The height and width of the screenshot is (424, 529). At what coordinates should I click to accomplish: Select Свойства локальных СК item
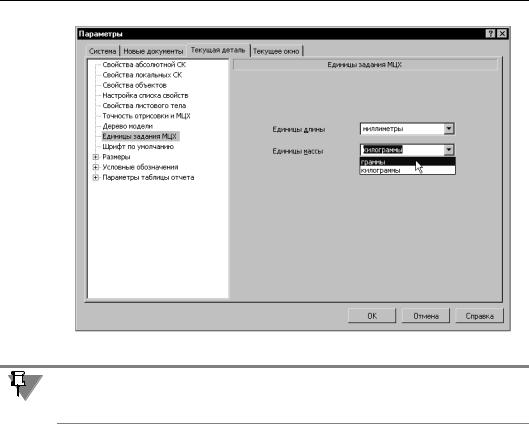[142, 75]
